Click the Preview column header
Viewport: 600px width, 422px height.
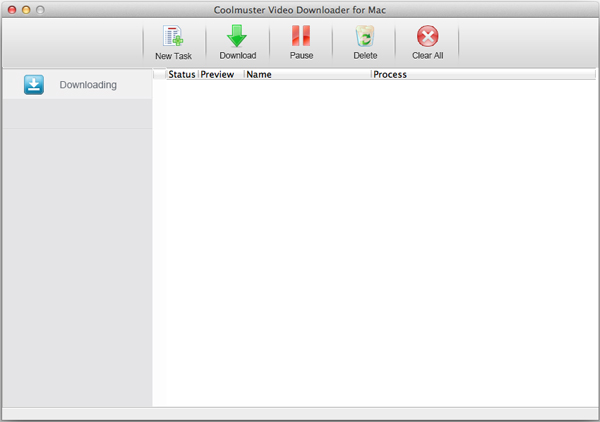tap(221, 74)
